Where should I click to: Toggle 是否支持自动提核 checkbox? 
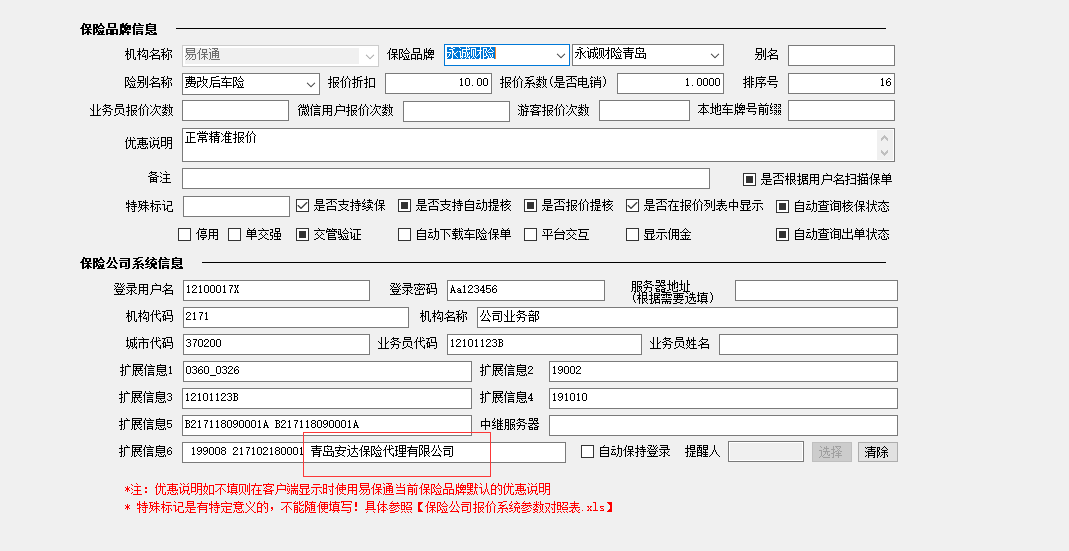coord(404,205)
